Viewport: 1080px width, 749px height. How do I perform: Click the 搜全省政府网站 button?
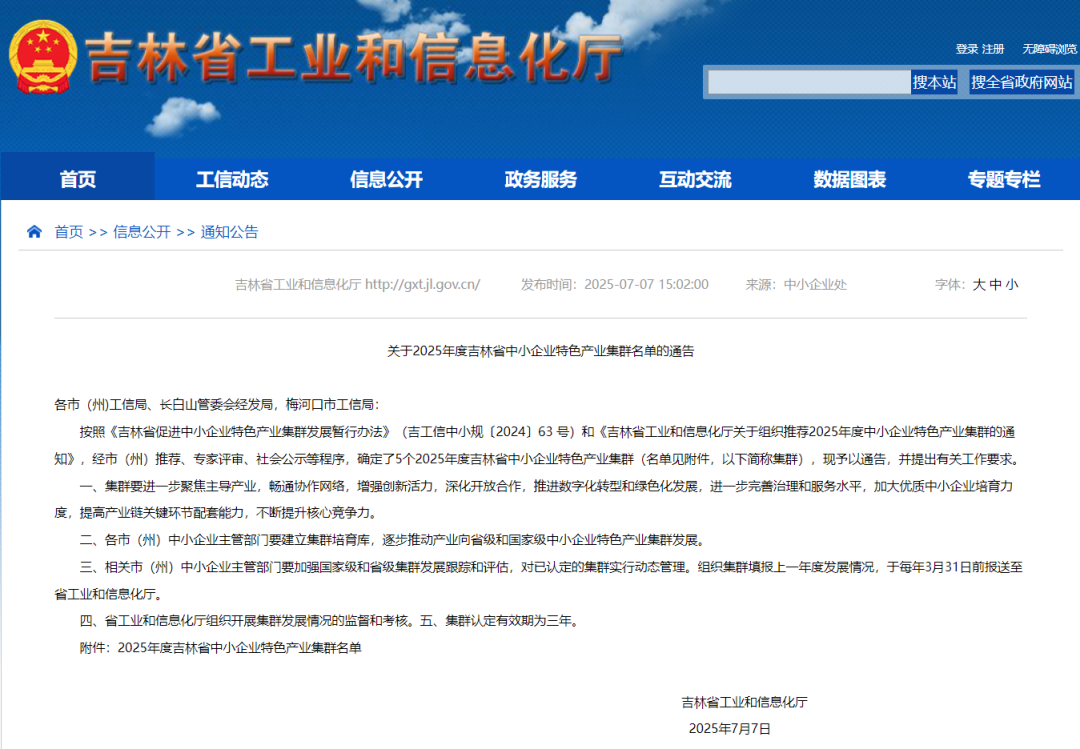pos(1019,82)
